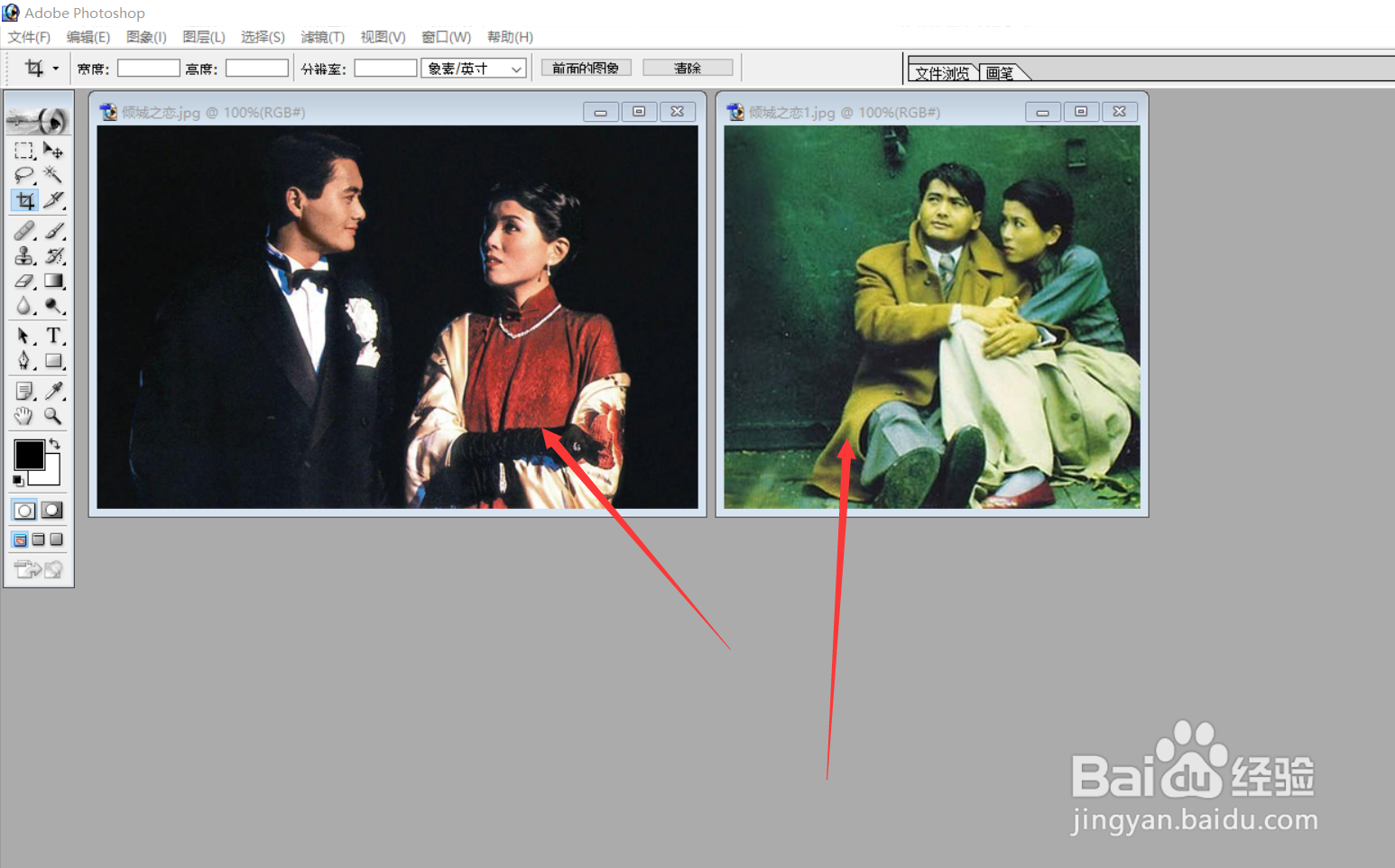Open the 视图(V) menu

click(383, 37)
